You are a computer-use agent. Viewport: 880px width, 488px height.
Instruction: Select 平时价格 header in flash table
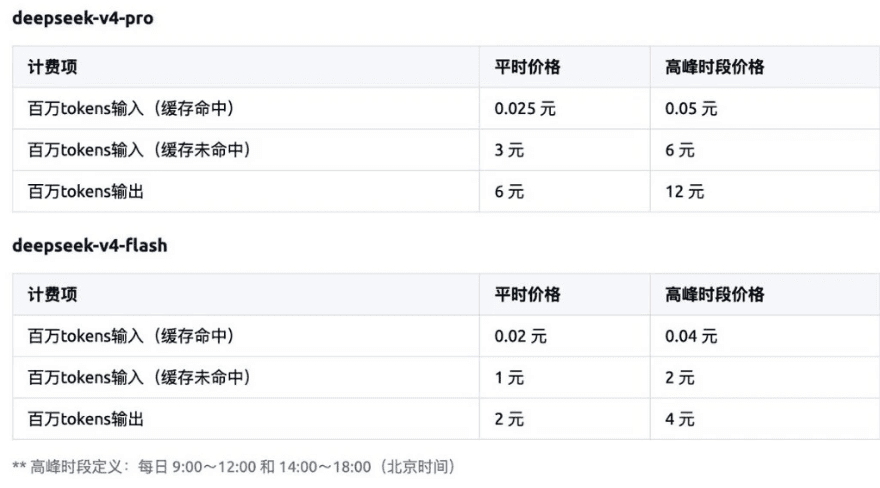[527, 294]
